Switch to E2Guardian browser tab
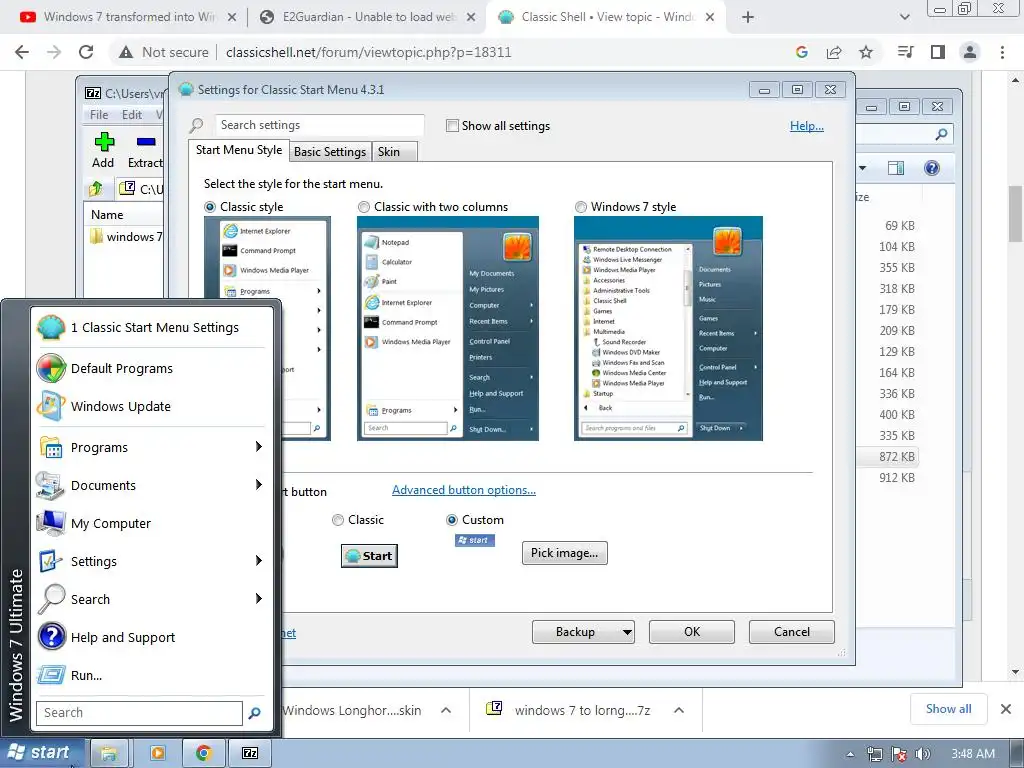 click(x=366, y=17)
